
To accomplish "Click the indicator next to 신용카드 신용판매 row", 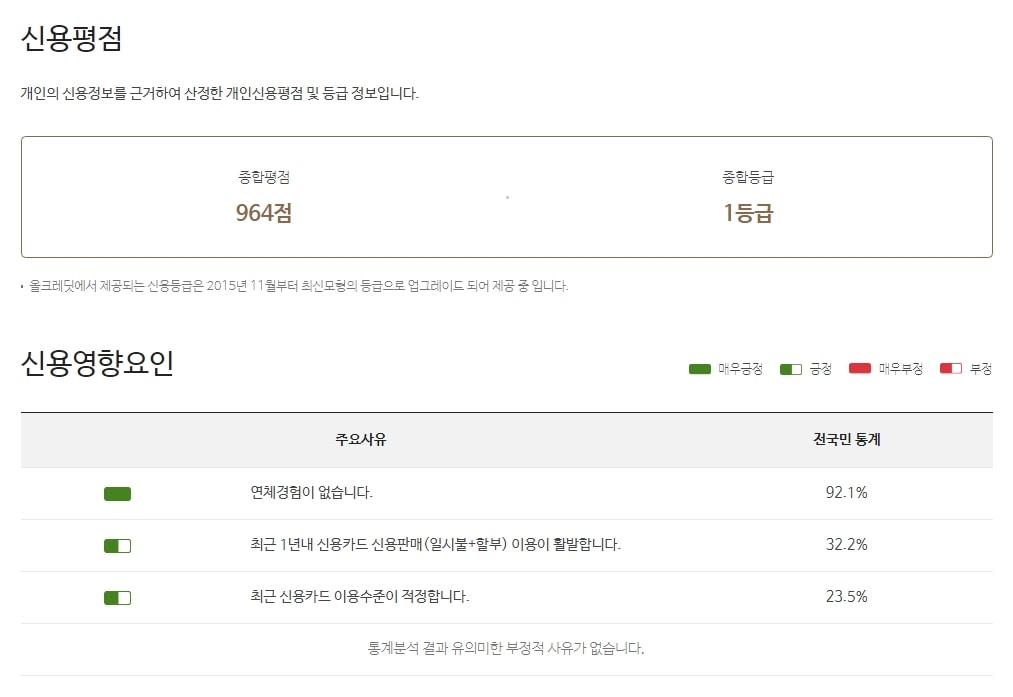I will [x=117, y=545].
